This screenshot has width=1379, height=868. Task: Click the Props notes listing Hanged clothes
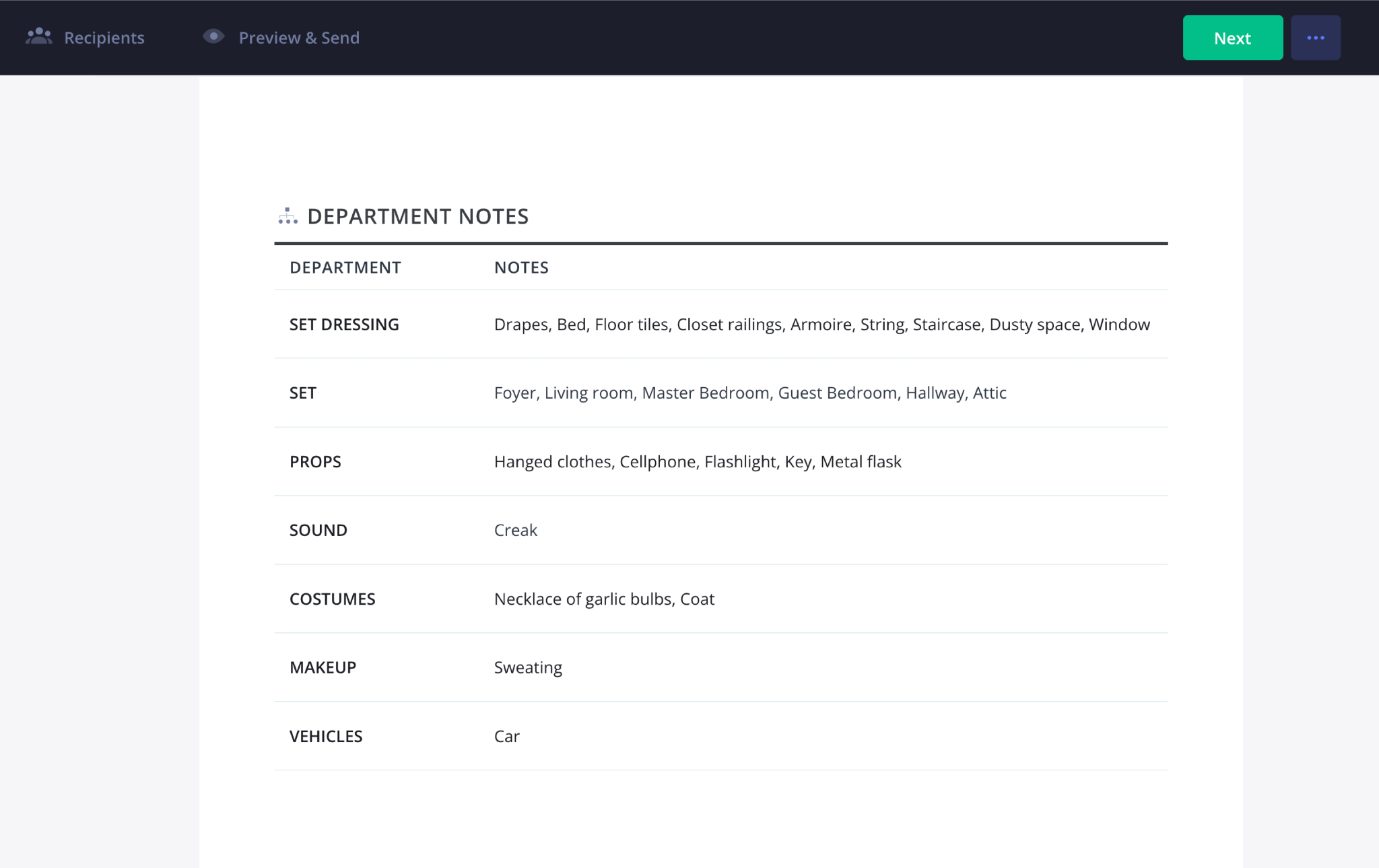click(x=697, y=462)
